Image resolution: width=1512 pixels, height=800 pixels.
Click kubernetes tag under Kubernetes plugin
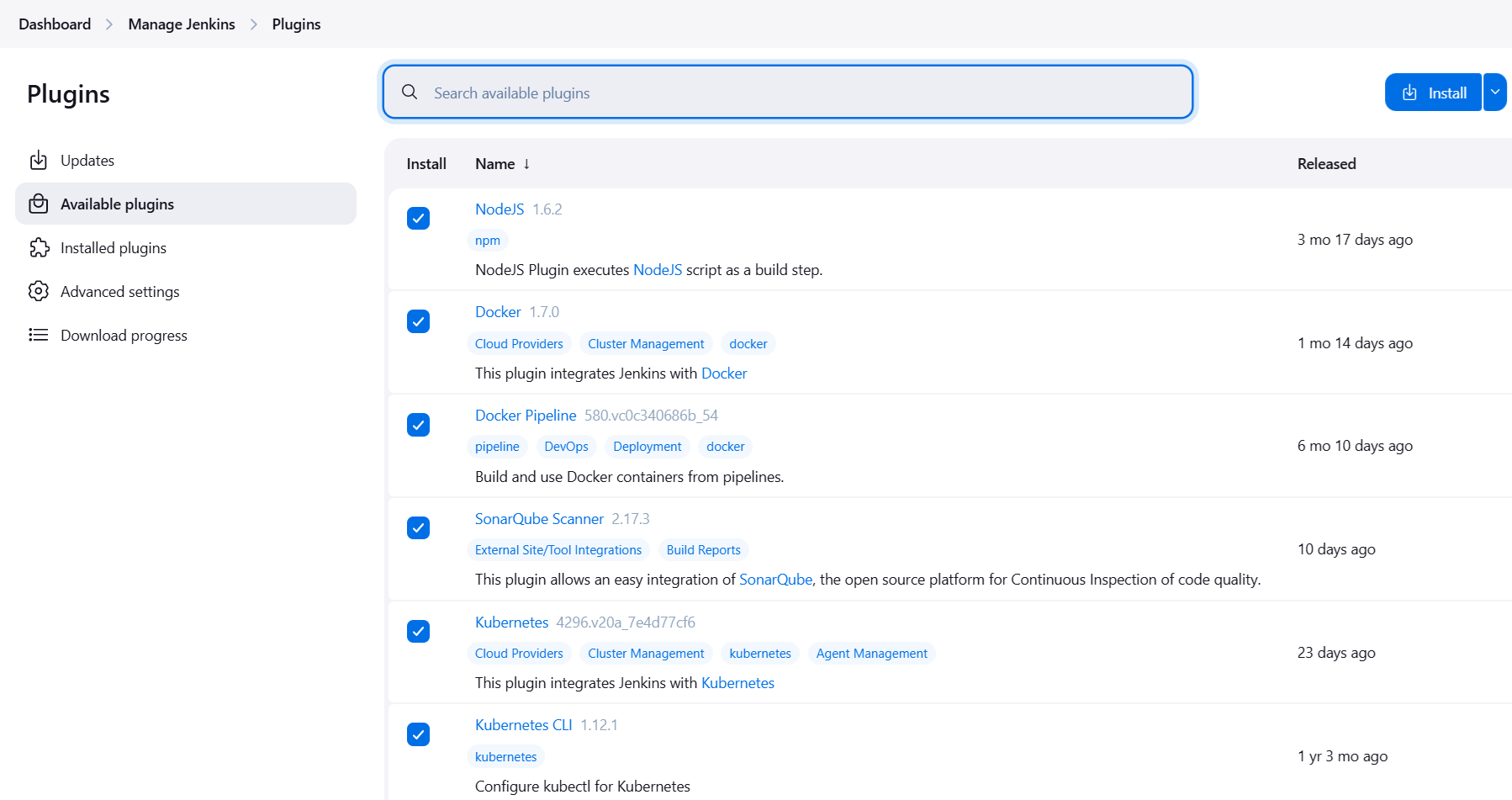(760, 654)
